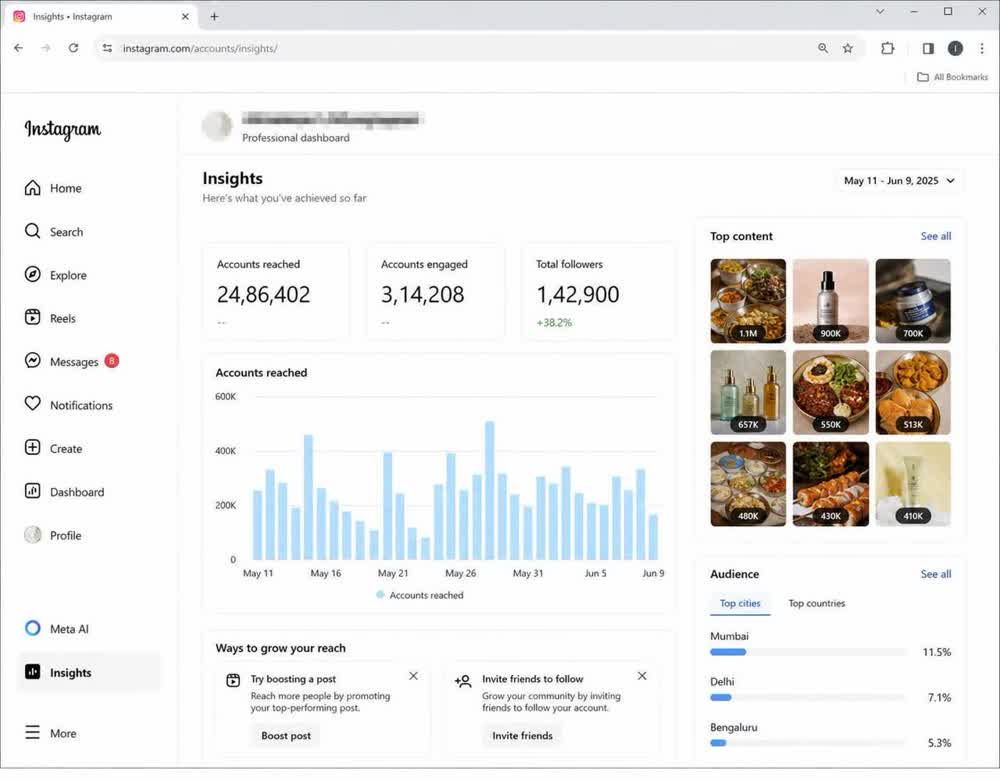Image resolution: width=1000 pixels, height=782 pixels.
Task: Open browser extensions puzzle icon
Action: click(887, 48)
